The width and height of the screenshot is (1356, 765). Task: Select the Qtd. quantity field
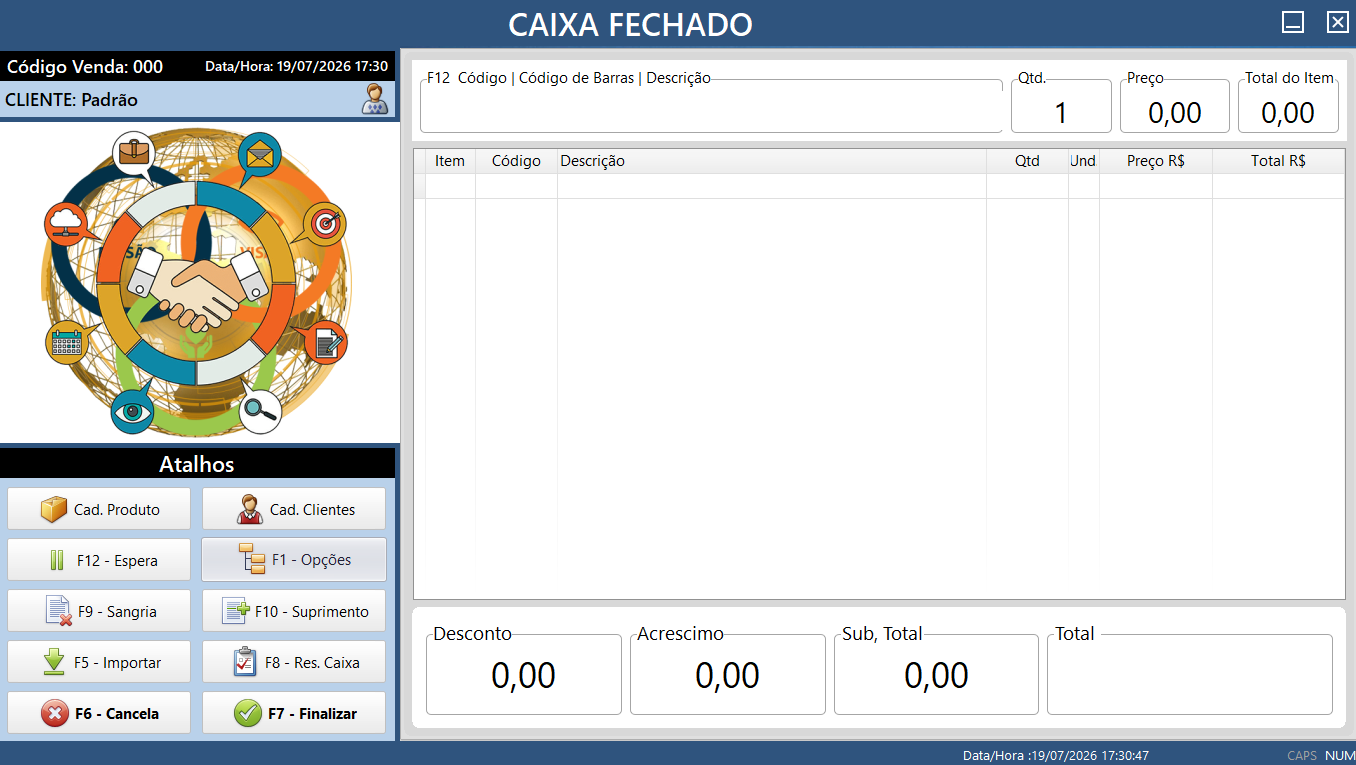[x=1061, y=106]
